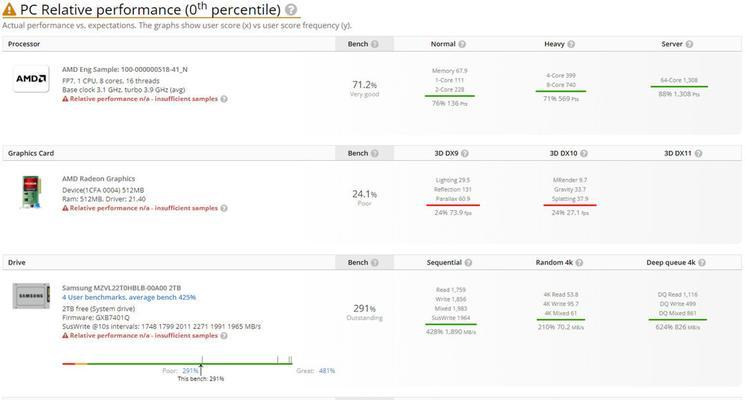Click the graphics 24.1% bench score

(x=364, y=194)
